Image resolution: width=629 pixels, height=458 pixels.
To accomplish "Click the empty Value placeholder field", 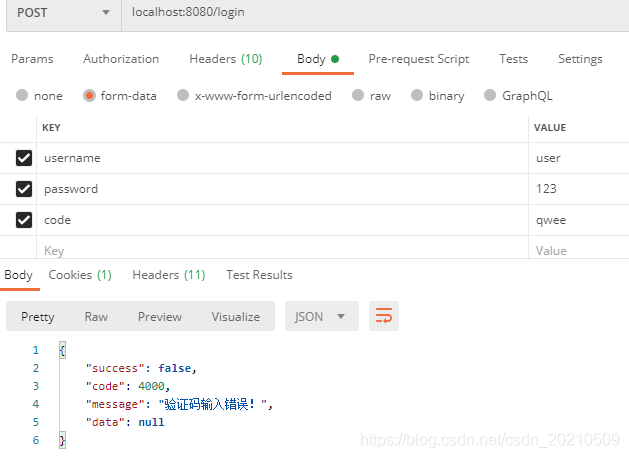I will pos(579,247).
